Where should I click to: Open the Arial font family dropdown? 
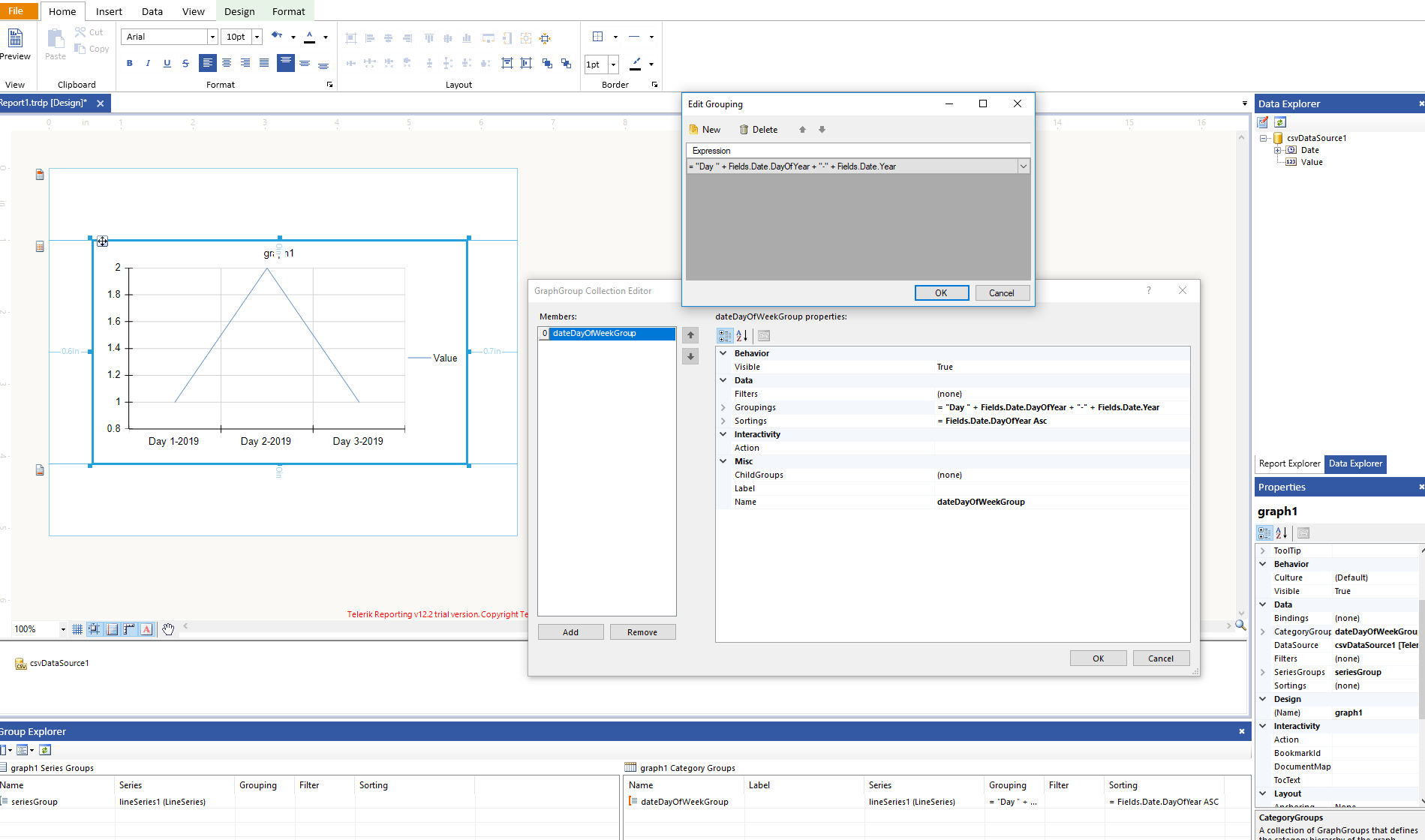[212, 37]
